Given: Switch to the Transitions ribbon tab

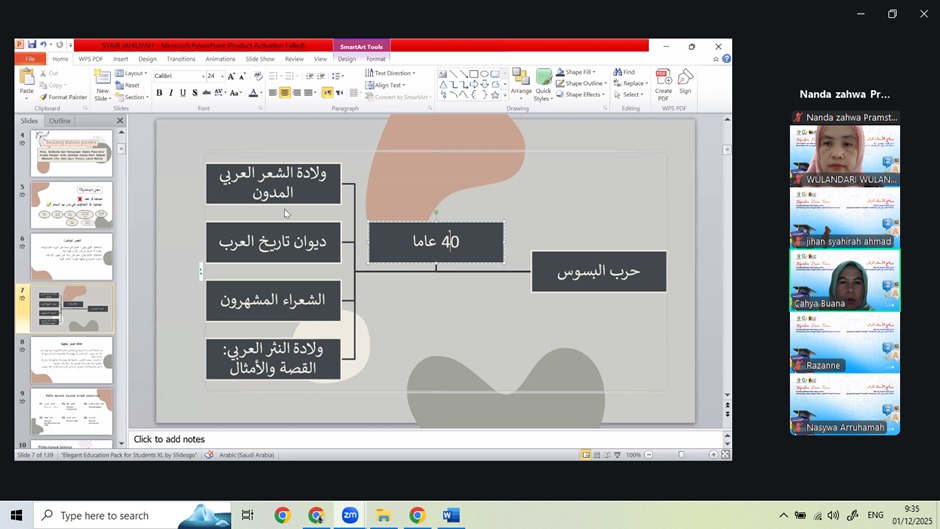Looking at the screenshot, I should (x=181, y=59).
